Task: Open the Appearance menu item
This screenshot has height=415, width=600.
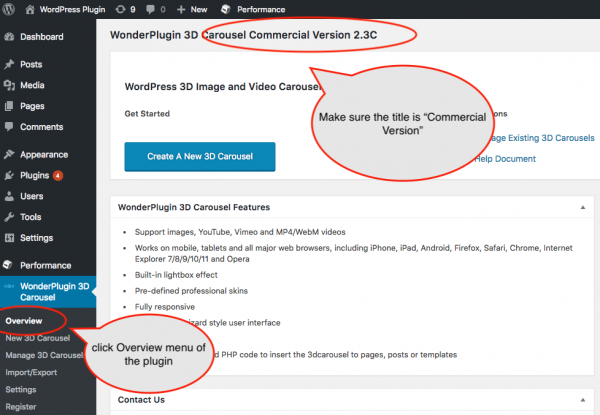Action: coord(43,155)
